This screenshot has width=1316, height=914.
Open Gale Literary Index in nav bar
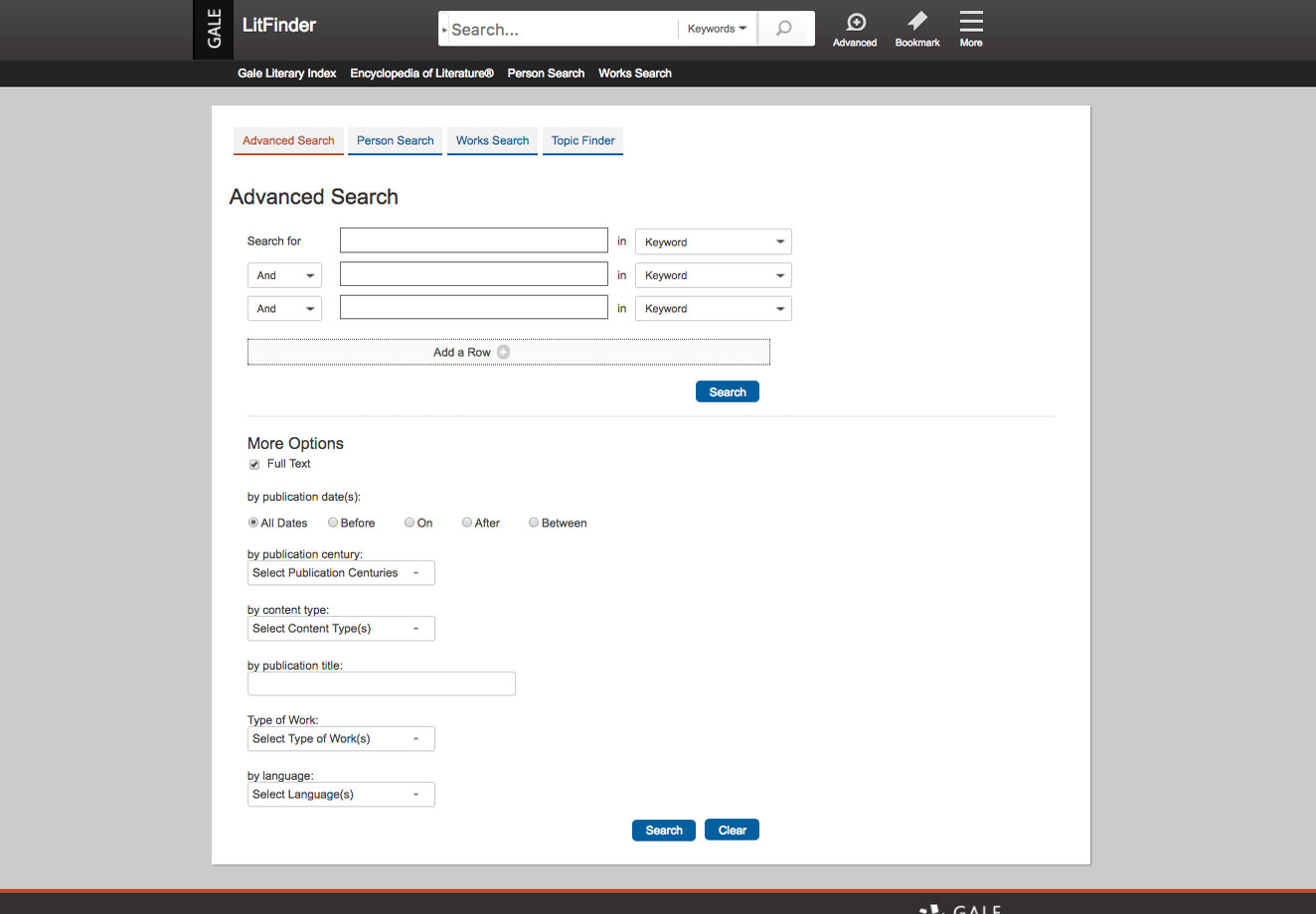[x=287, y=74]
